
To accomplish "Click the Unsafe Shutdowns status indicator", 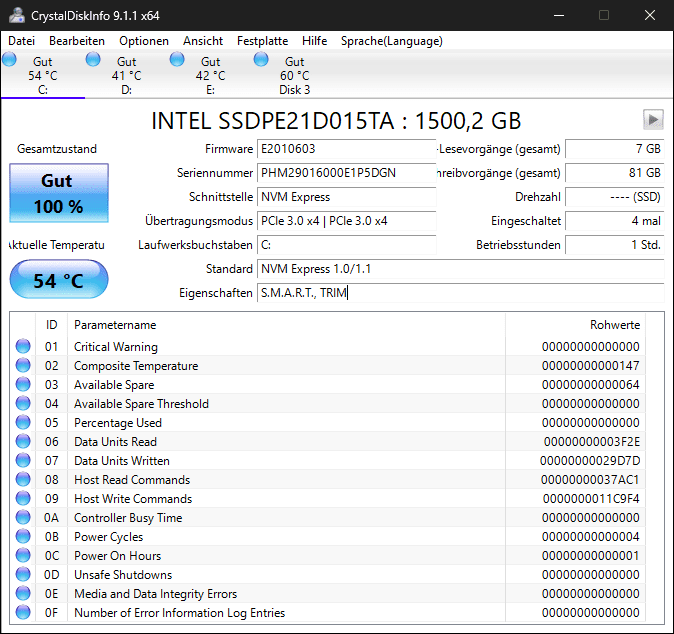I will click(23, 574).
